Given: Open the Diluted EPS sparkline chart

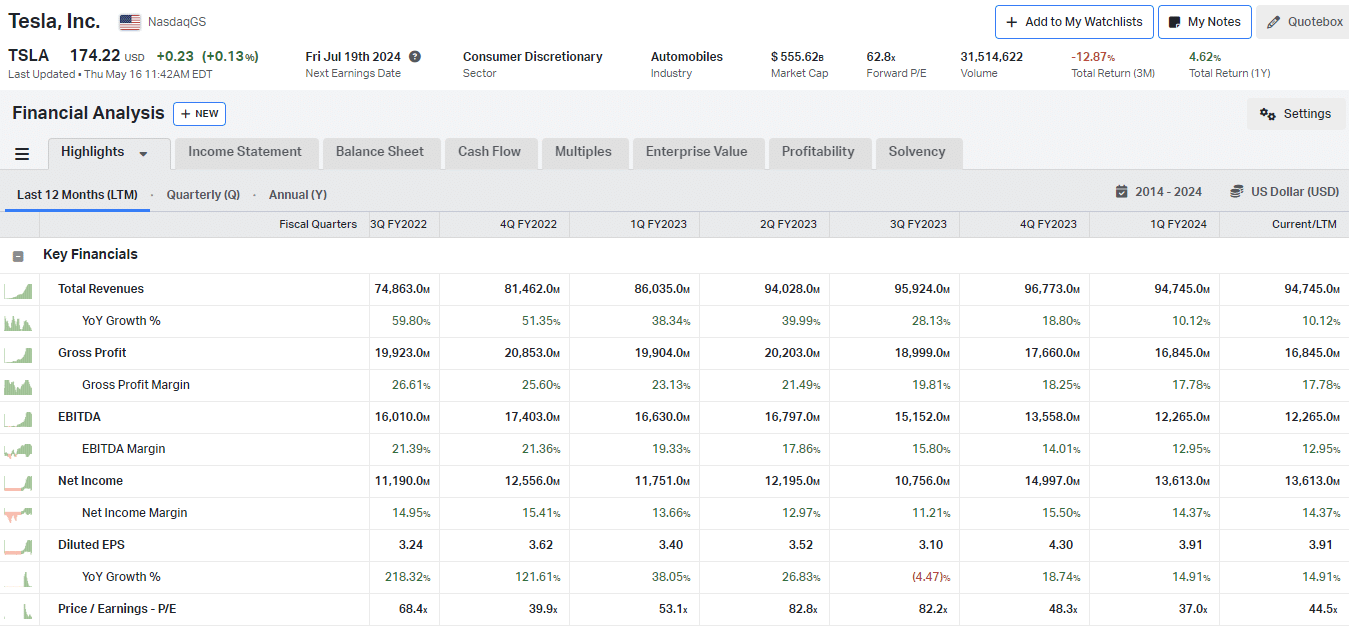Looking at the screenshot, I should click(x=18, y=546).
